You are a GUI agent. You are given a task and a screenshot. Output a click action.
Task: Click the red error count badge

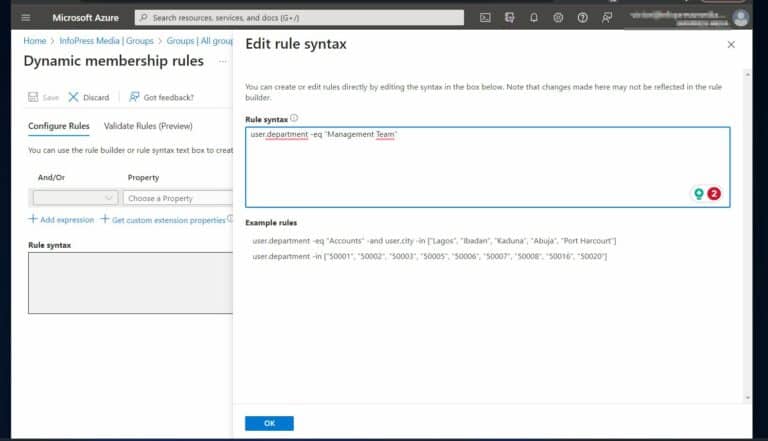(714, 194)
